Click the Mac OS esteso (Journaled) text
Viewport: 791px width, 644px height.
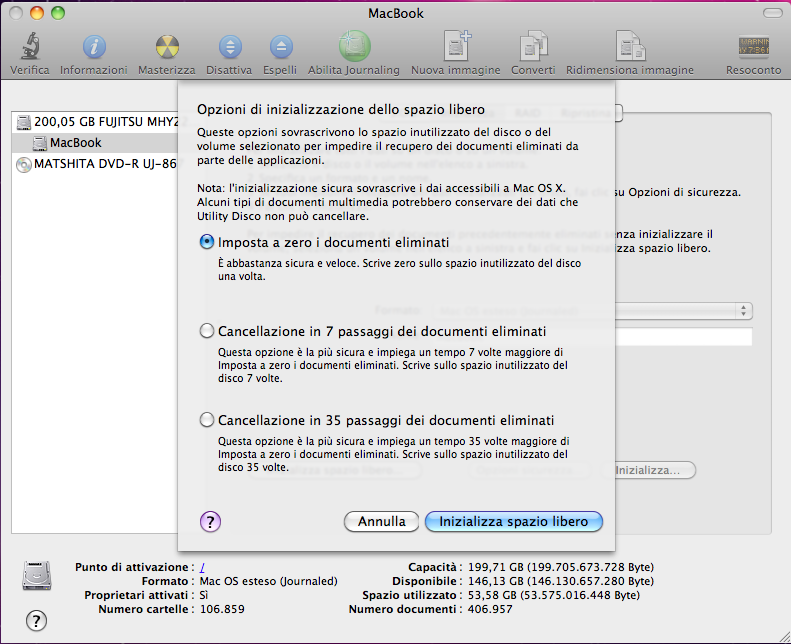click(x=268, y=581)
